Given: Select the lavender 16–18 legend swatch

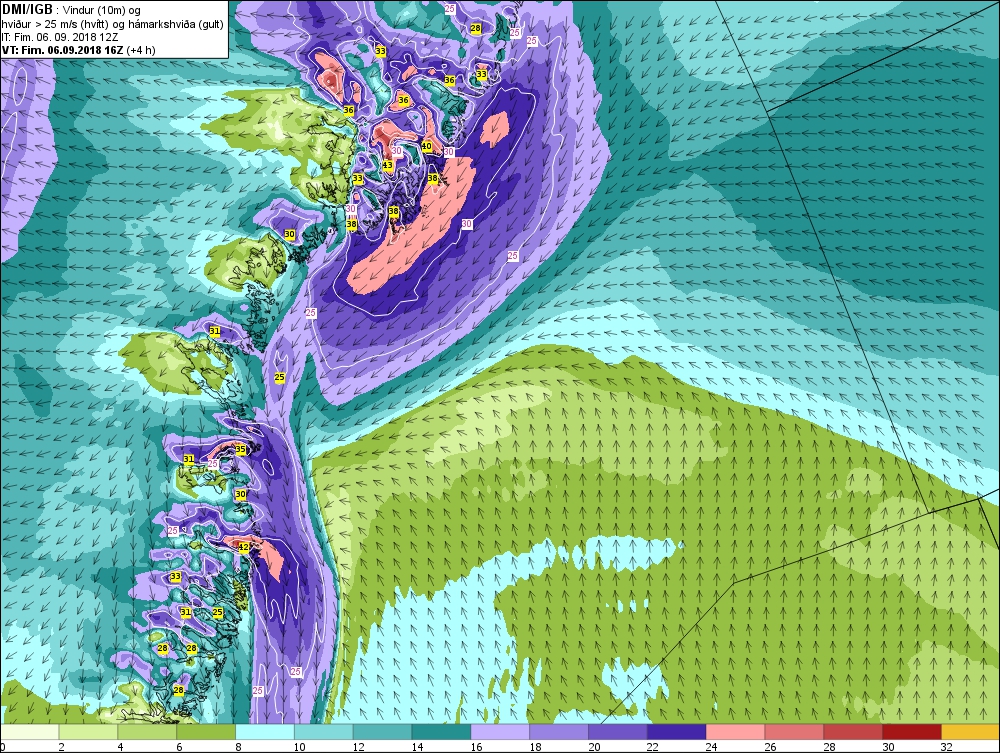Looking at the screenshot, I should click(x=500, y=732).
